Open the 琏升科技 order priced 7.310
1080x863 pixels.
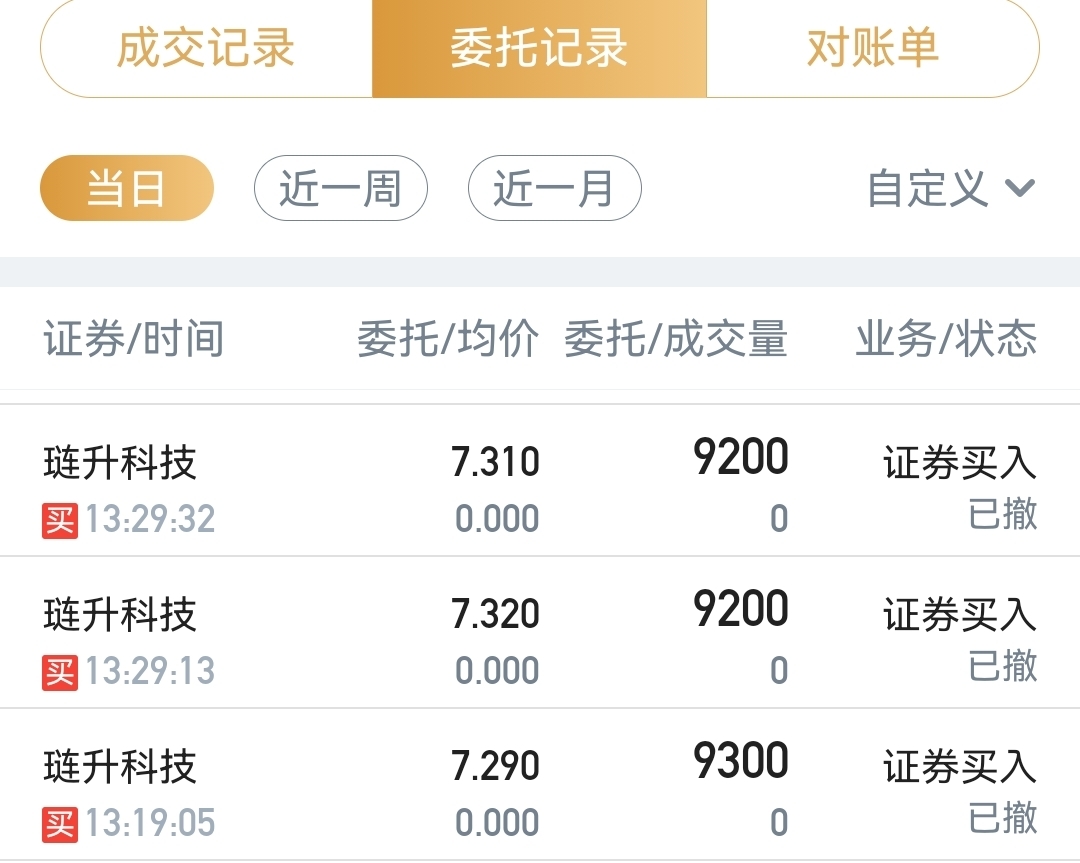540,481
